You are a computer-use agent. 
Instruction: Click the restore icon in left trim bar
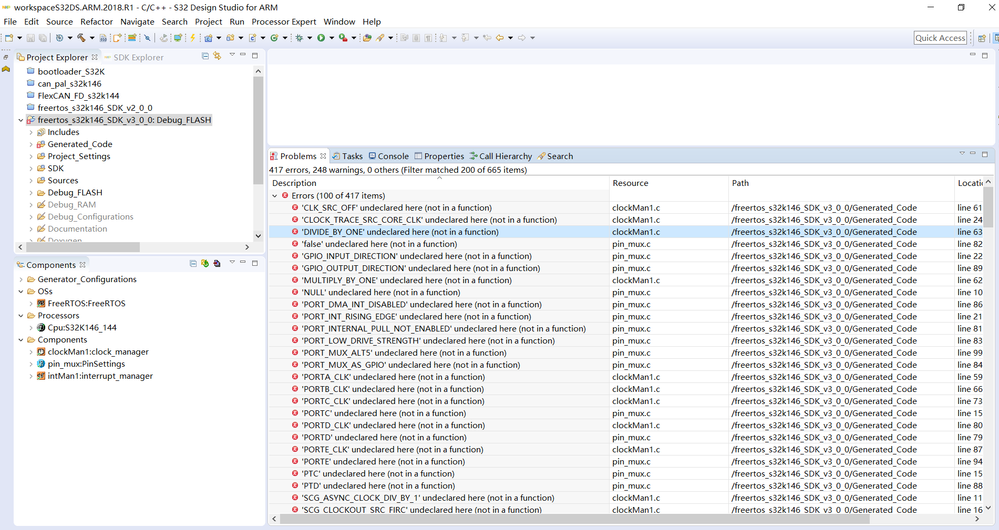[6, 57]
